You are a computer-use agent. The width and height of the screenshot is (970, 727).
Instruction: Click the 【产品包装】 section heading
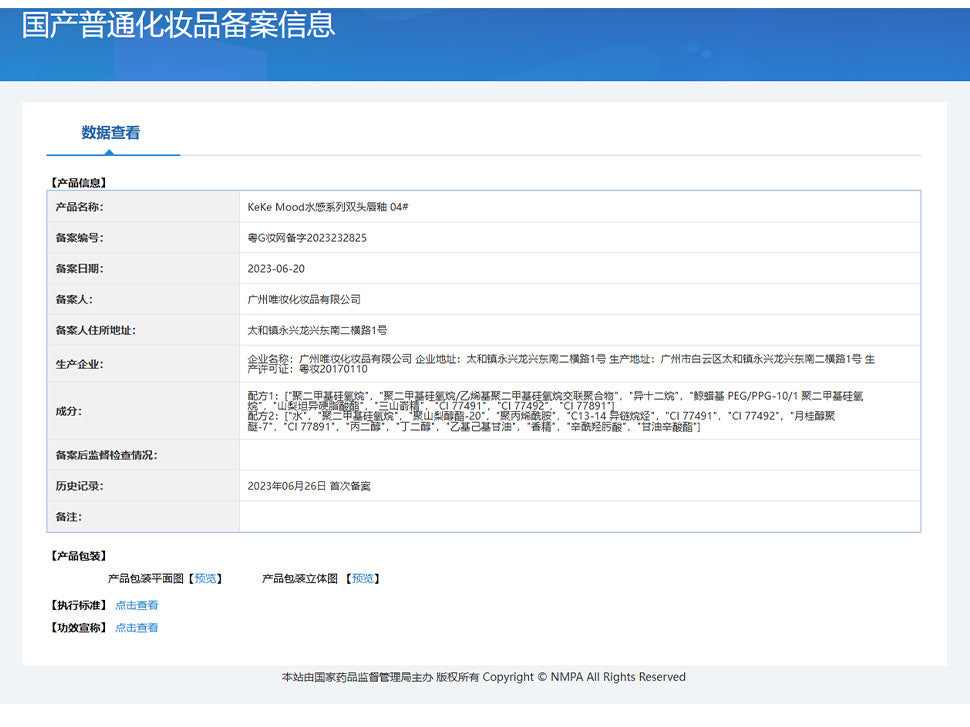[79, 556]
